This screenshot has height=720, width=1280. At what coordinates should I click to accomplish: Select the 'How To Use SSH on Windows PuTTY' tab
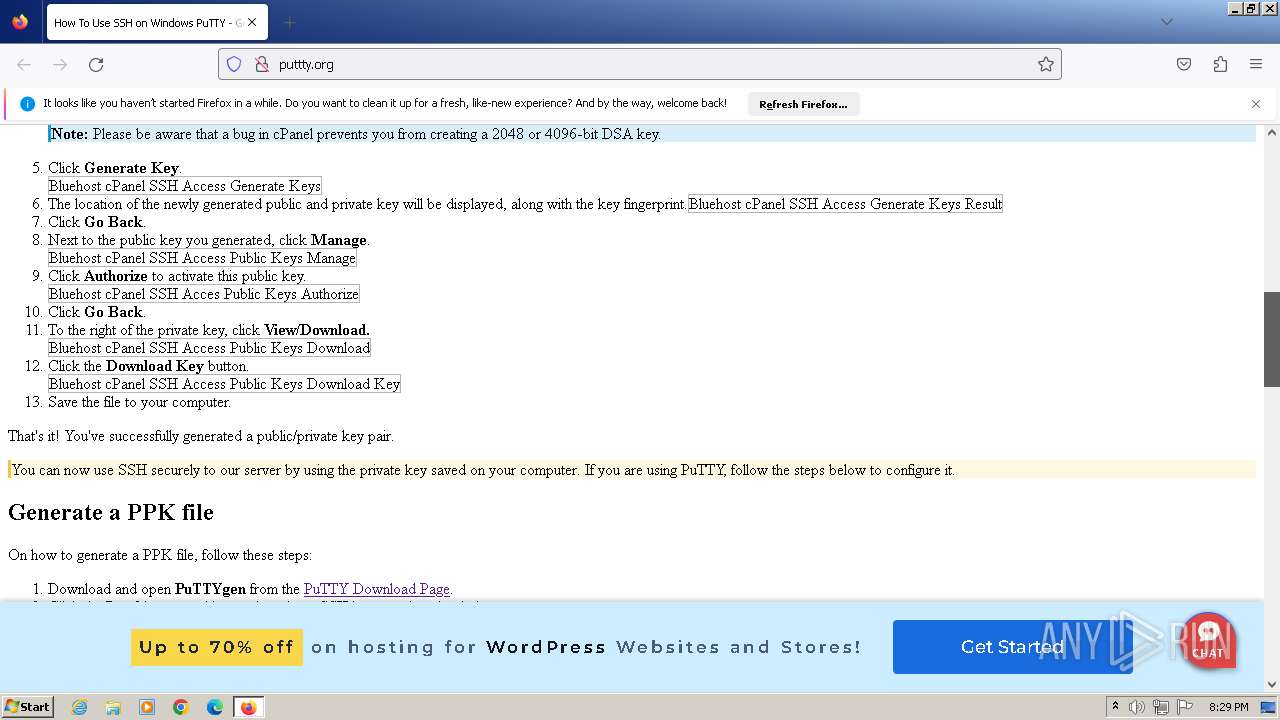click(x=155, y=22)
